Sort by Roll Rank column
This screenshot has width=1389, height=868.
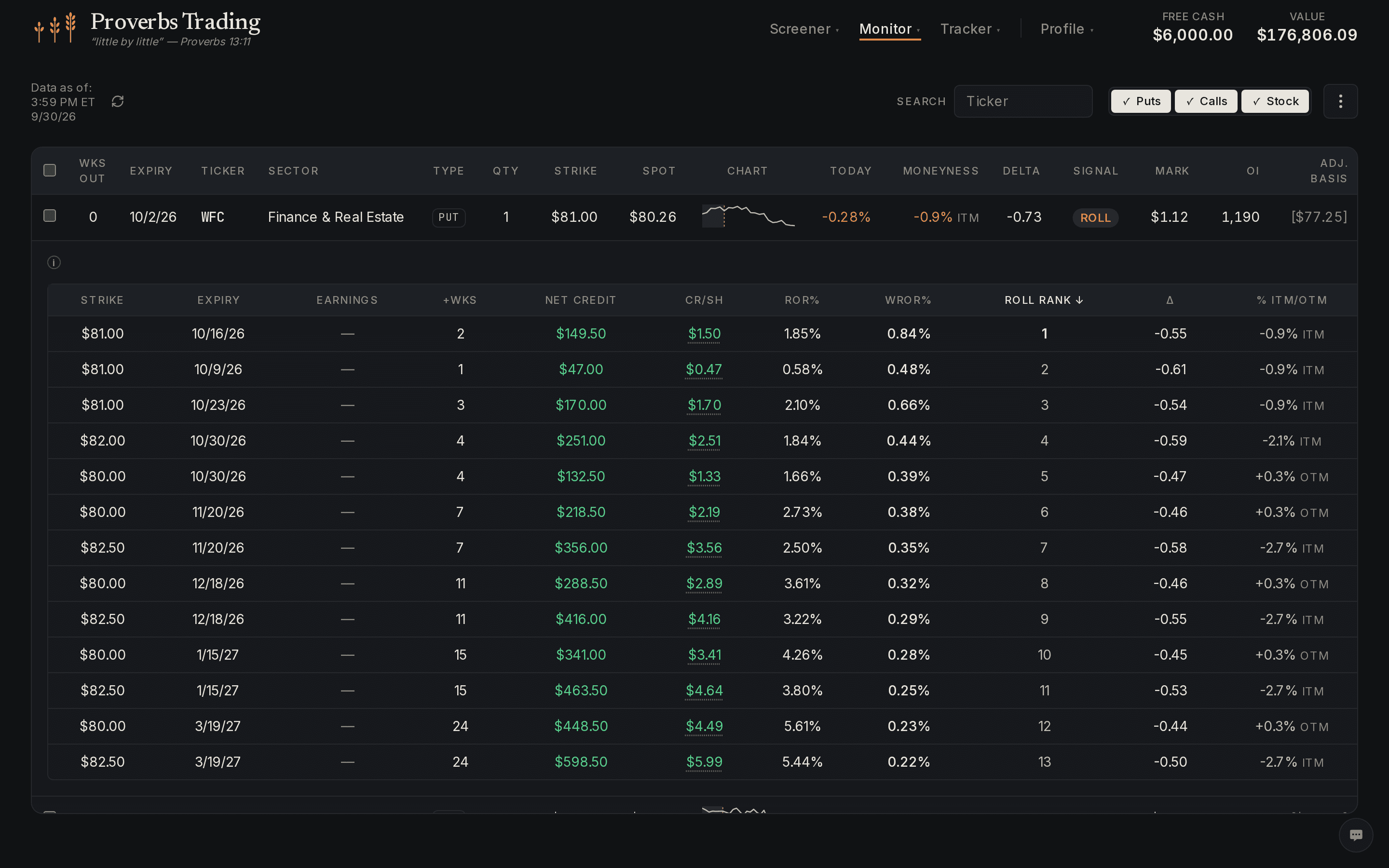point(1044,300)
